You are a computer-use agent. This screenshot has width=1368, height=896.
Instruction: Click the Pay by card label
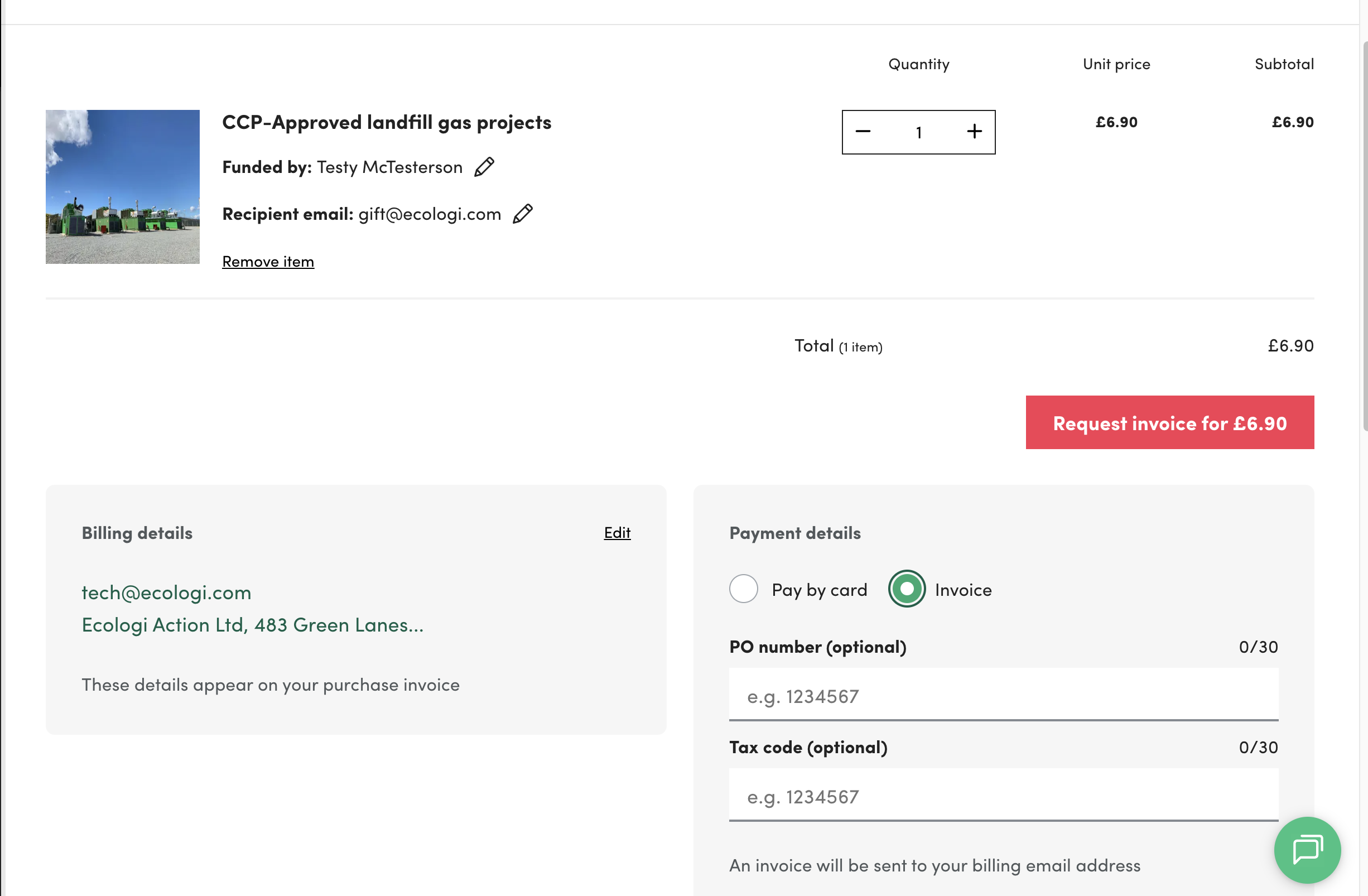819,590
